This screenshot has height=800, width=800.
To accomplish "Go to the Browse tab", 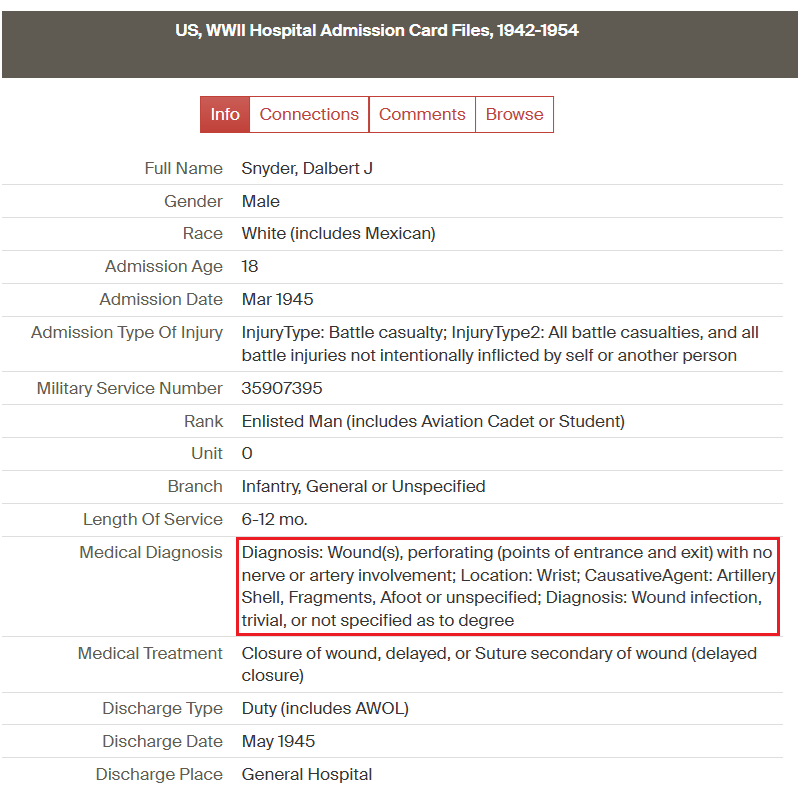I will 514,114.
